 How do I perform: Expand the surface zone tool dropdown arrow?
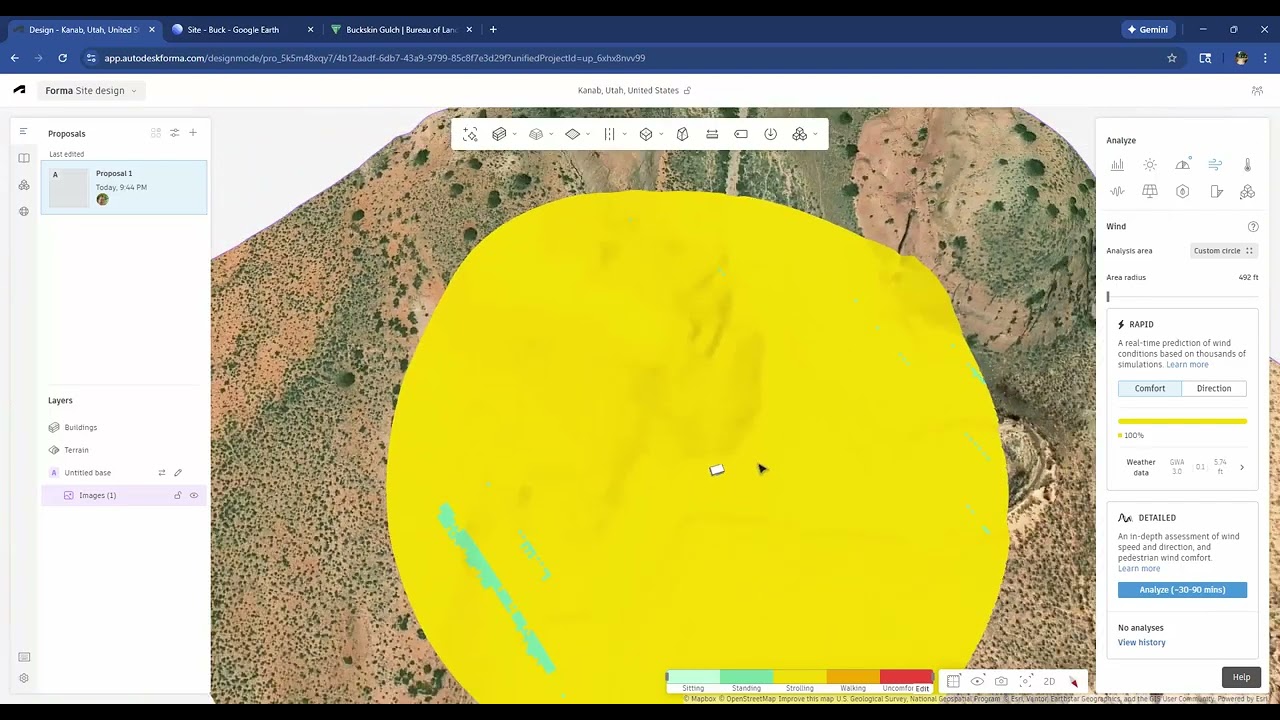tap(588, 134)
